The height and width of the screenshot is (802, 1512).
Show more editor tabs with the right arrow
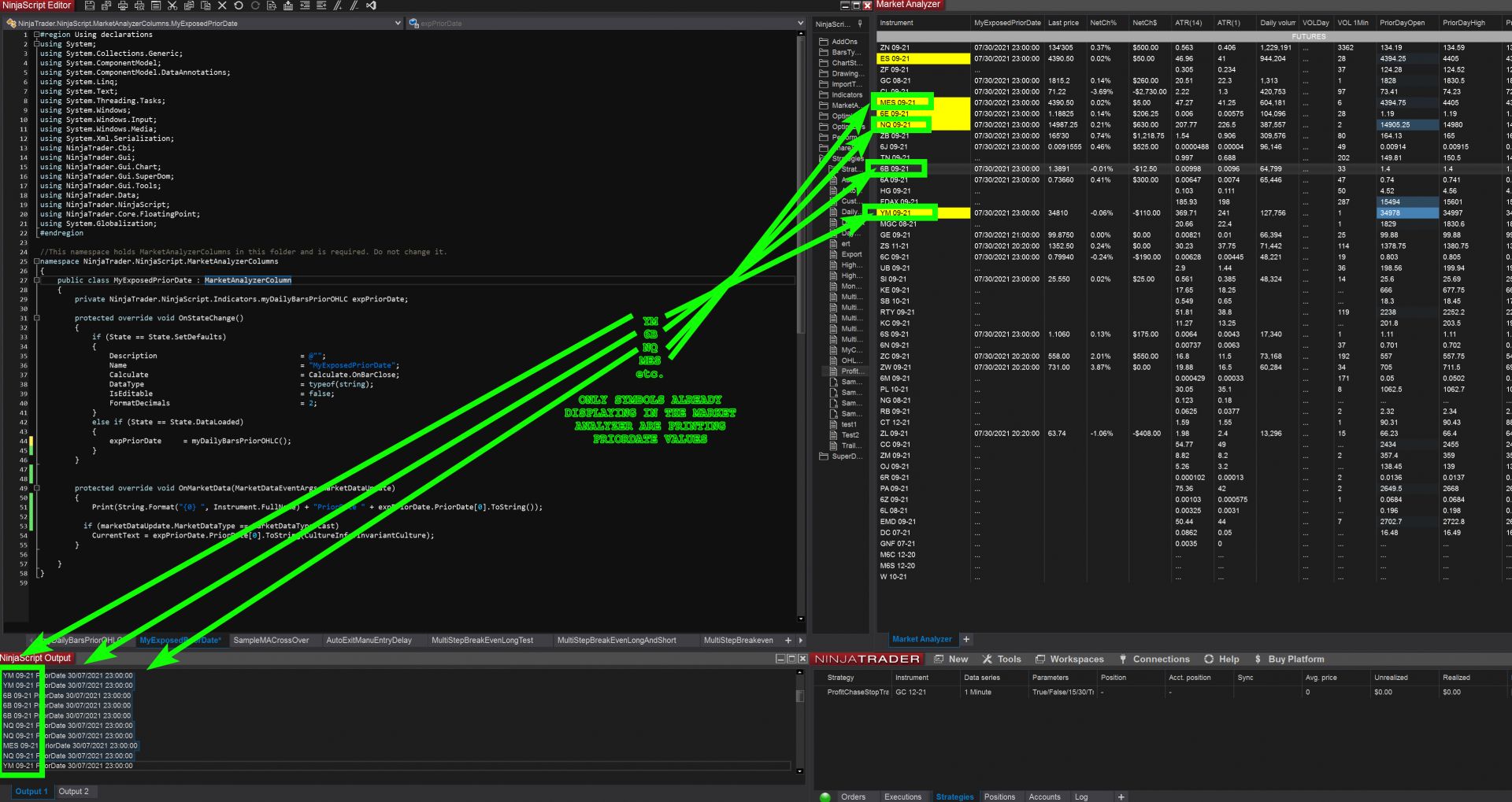click(x=801, y=641)
